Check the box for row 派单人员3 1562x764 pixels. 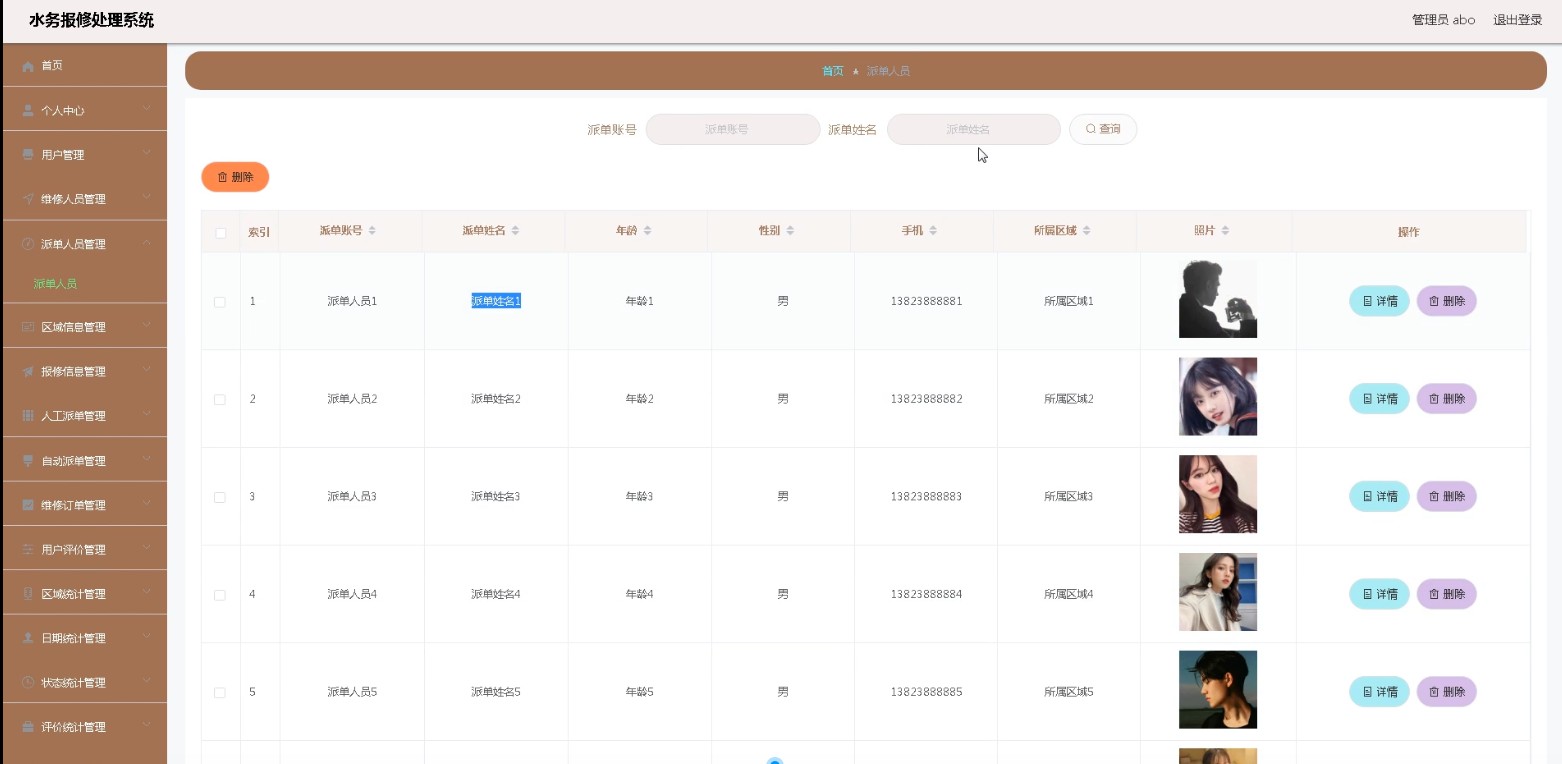220,497
